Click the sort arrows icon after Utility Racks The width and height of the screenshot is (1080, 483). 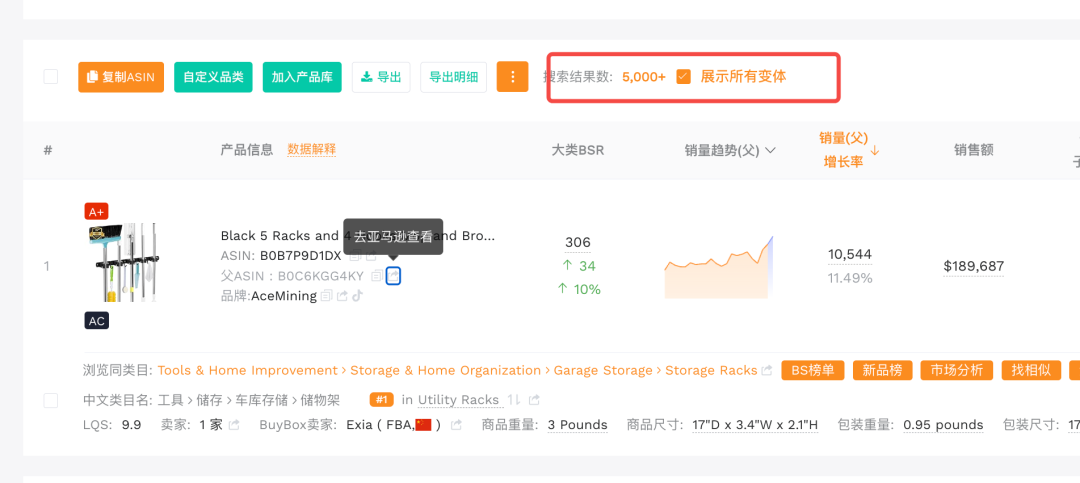(514, 400)
